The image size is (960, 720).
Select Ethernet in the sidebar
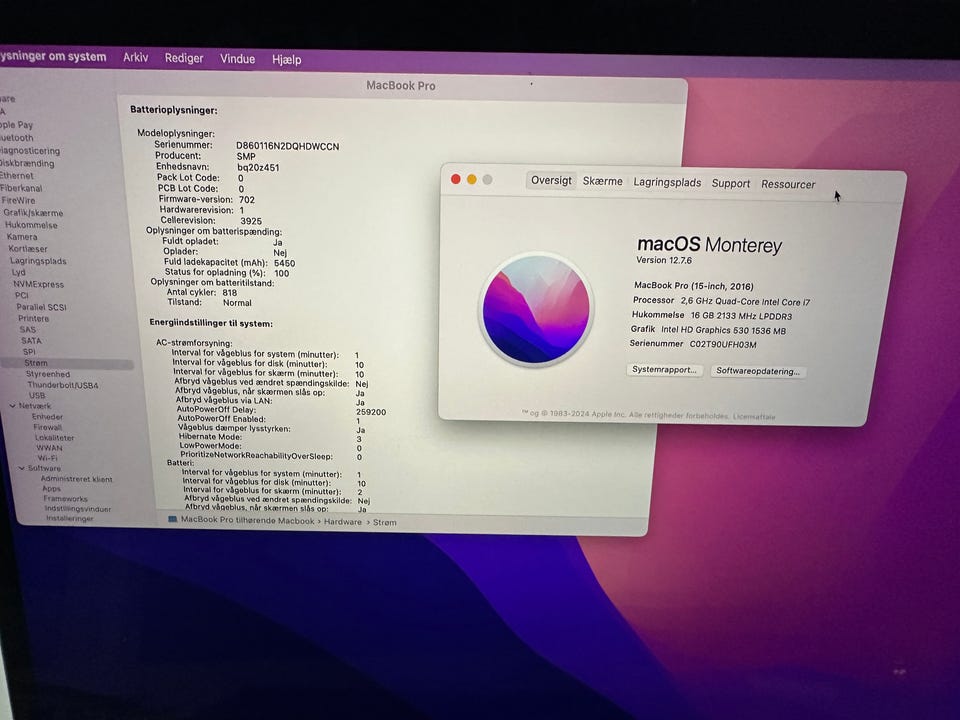point(17,176)
